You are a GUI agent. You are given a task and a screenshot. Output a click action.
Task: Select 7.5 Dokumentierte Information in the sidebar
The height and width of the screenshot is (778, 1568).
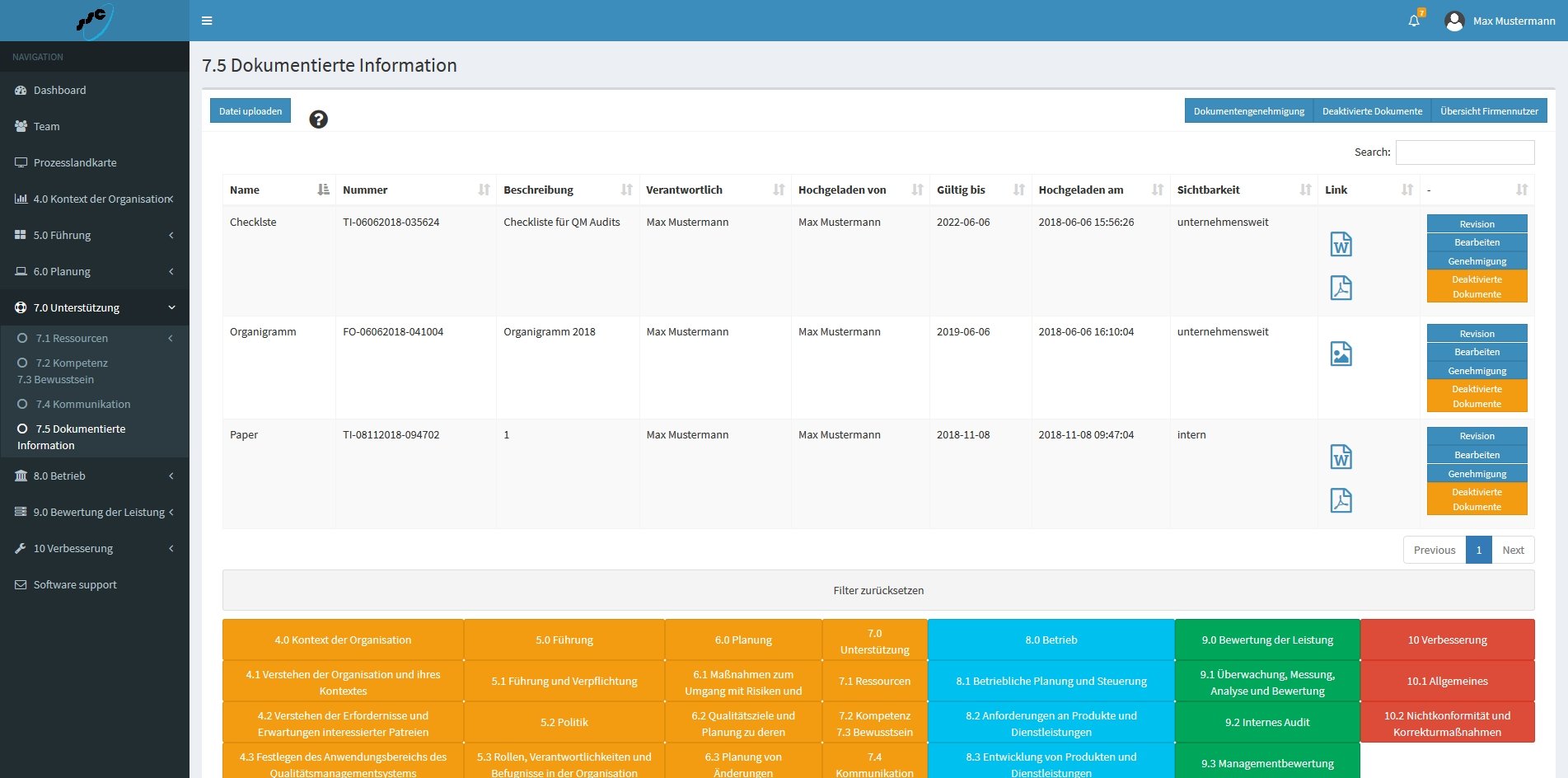point(95,437)
